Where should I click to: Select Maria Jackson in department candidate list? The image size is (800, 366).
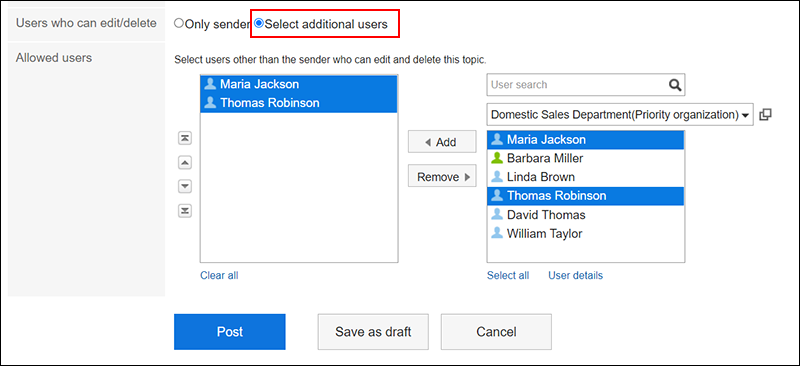[x=586, y=139]
